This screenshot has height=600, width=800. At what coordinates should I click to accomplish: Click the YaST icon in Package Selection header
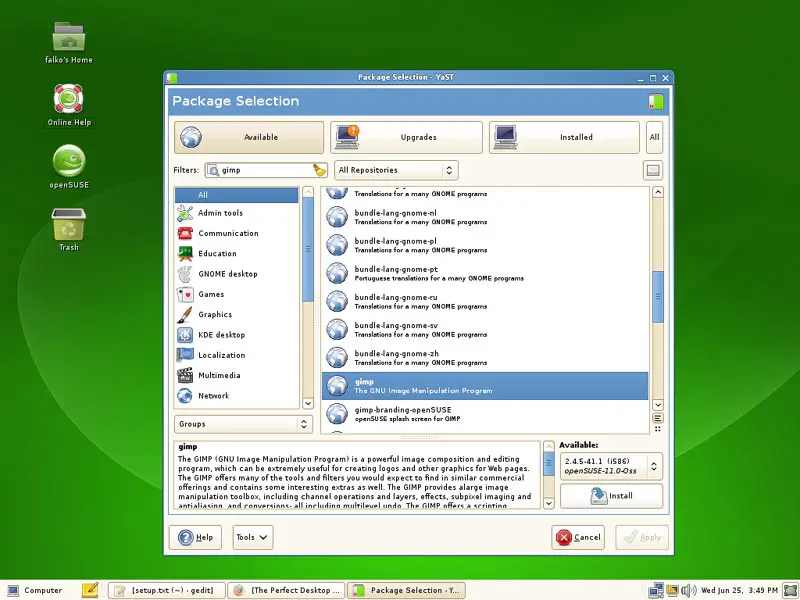coord(656,102)
